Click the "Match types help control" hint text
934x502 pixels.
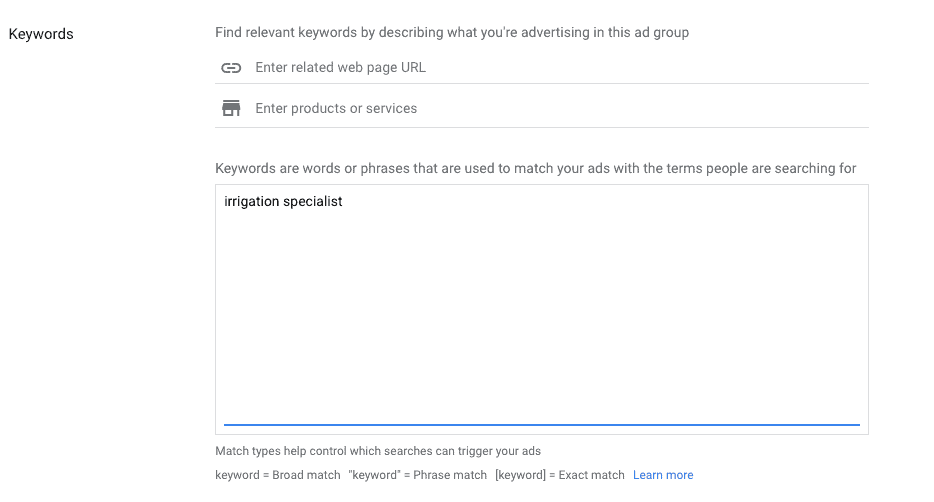point(378,451)
